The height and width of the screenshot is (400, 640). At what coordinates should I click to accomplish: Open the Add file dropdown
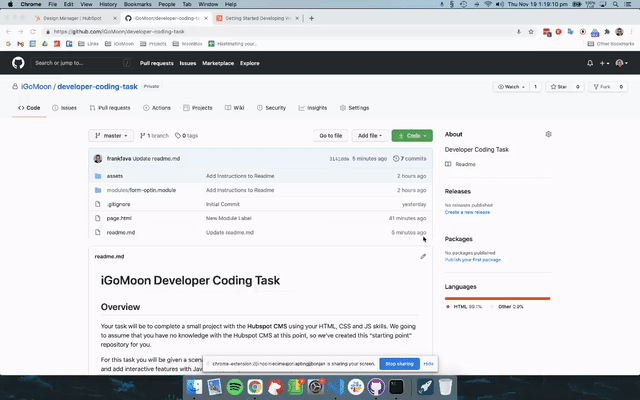click(x=370, y=136)
